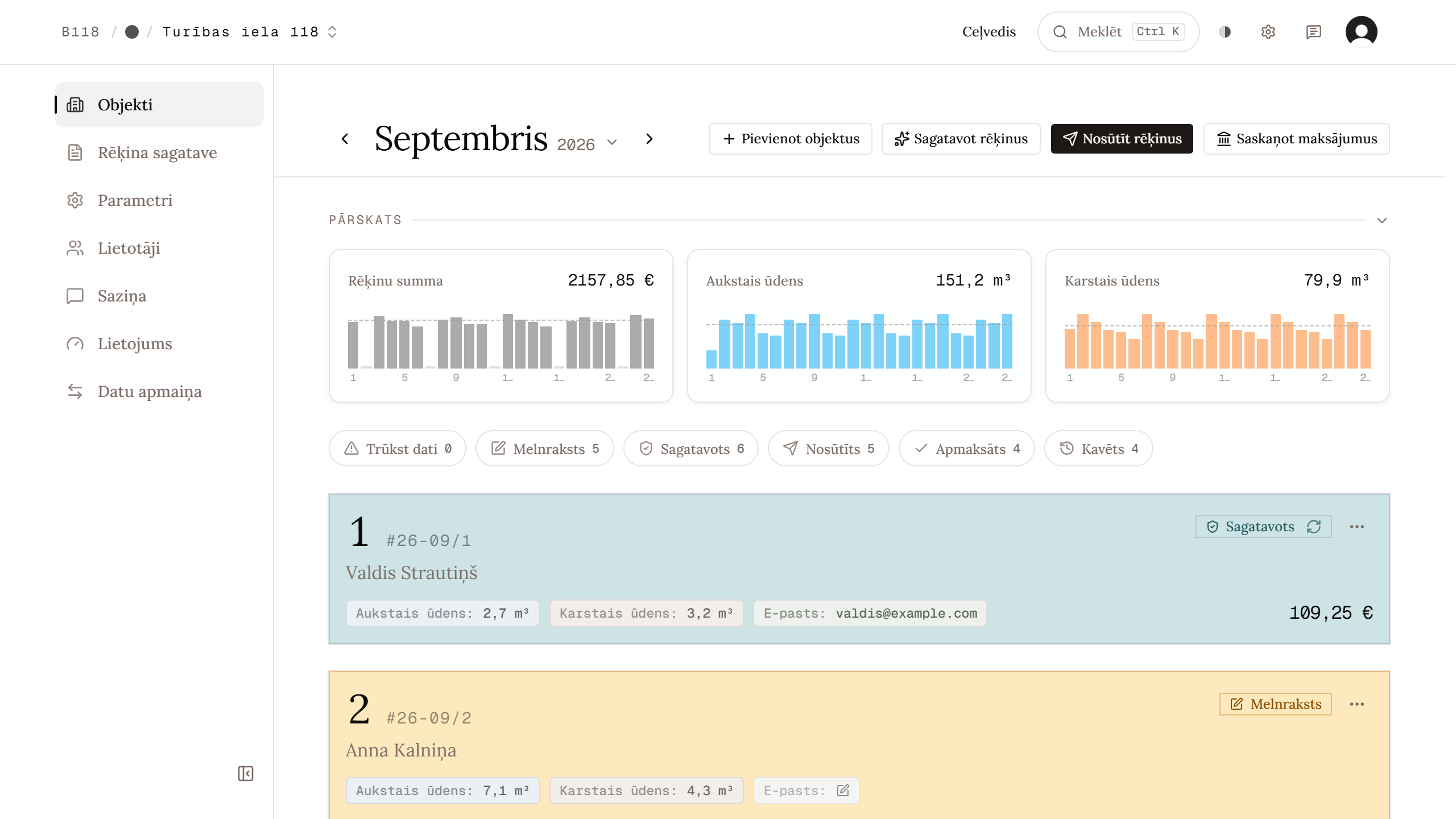Image resolution: width=1456 pixels, height=819 pixels.
Task: Open the settings gear in header
Action: [x=1268, y=32]
